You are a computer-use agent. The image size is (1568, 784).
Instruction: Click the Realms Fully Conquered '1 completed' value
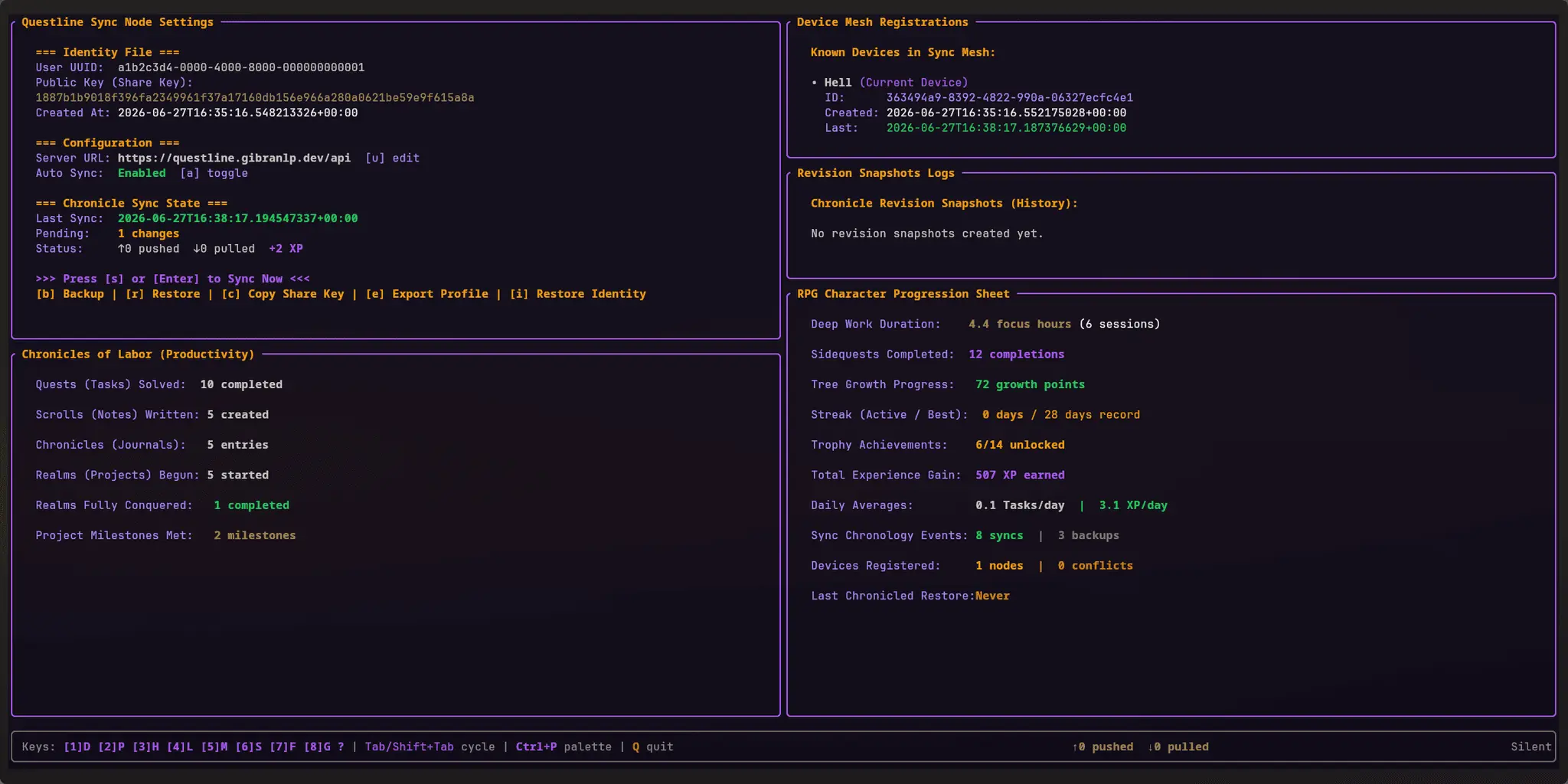coord(251,505)
